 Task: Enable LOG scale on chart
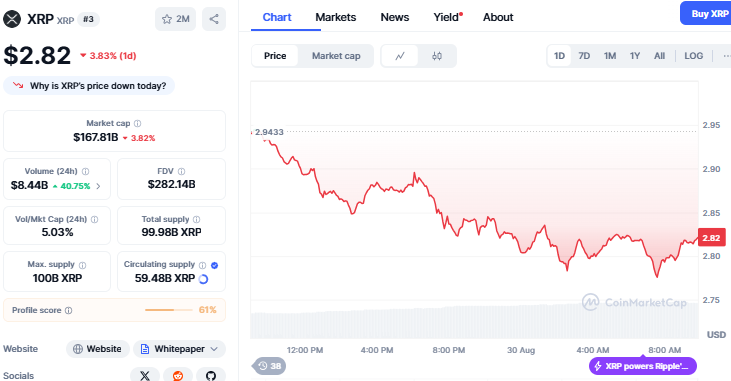(693, 56)
